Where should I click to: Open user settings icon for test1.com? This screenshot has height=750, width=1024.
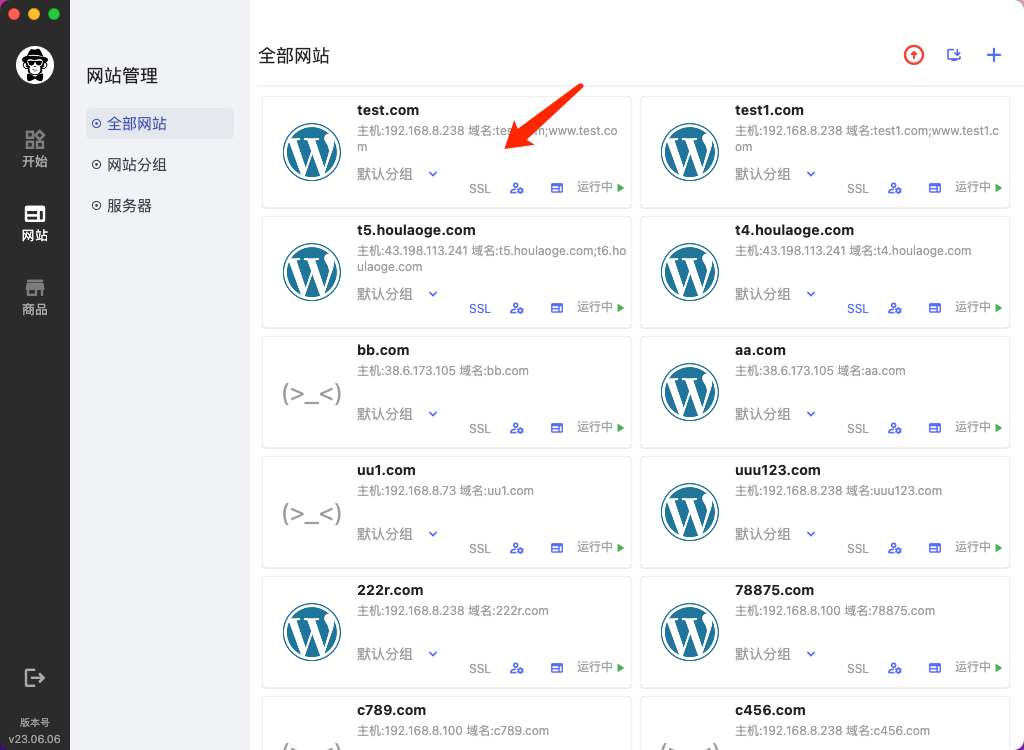tap(895, 188)
